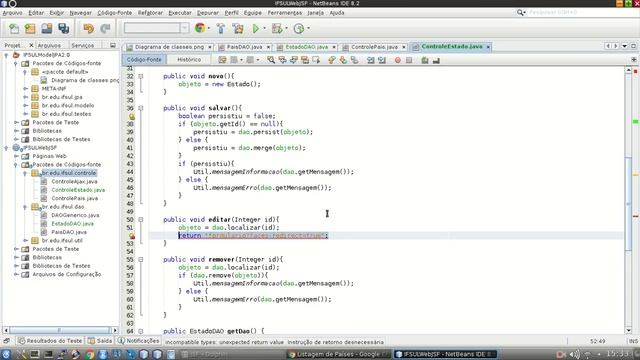Switch to the PaisDAO.java editor tab
This screenshot has height=360, width=640.
pyautogui.click(x=244, y=47)
